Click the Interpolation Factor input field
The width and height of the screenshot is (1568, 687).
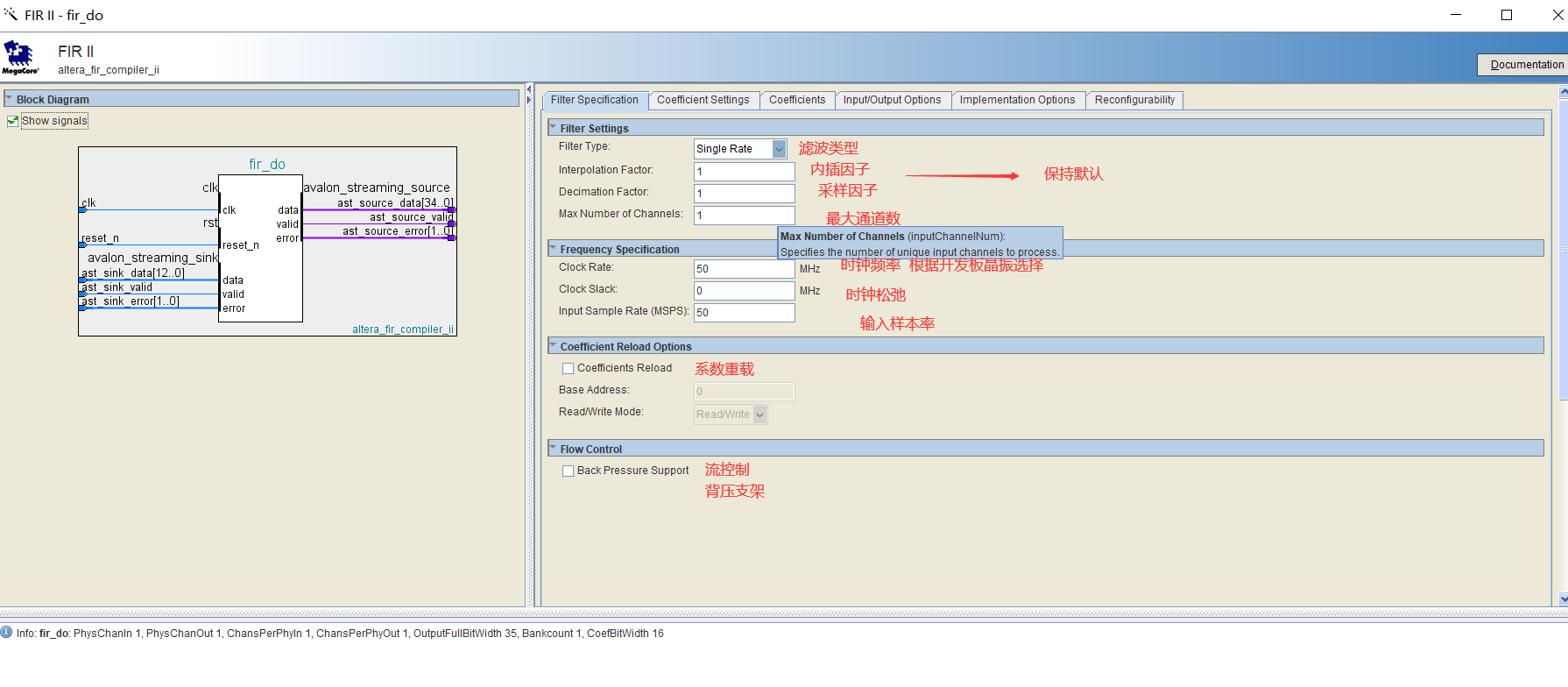tap(745, 172)
